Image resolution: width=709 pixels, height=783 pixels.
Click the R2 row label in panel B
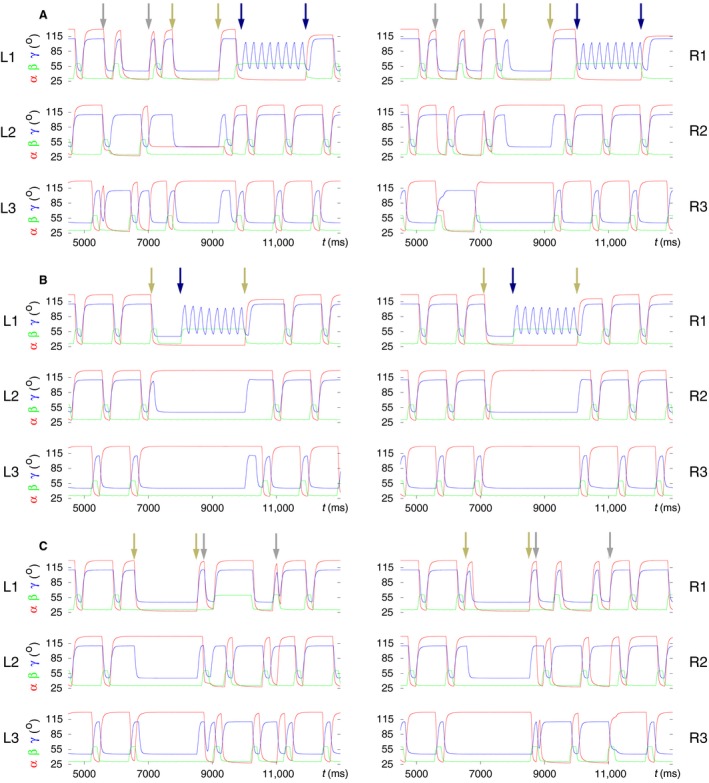(x=698, y=396)
